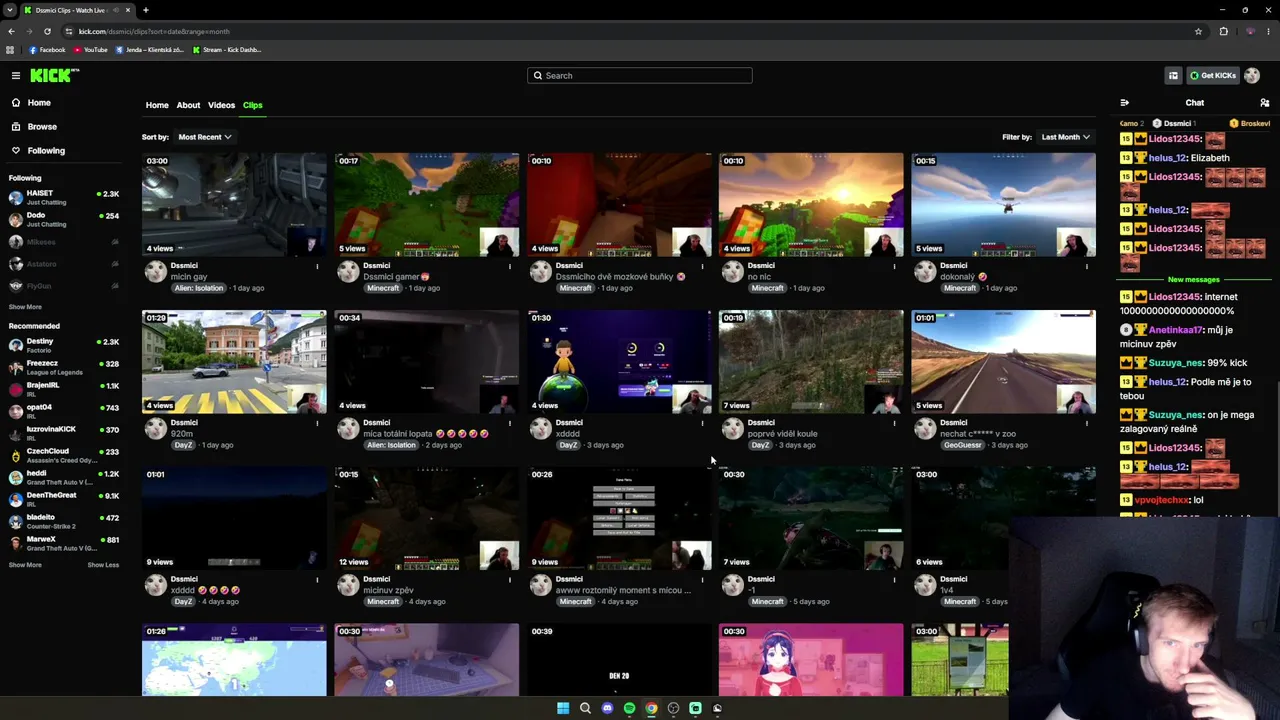This screenshot has height=720, width=1280.
Task: Click username Lidos12345 in "internet" chat message
Action: [1174, 297]
